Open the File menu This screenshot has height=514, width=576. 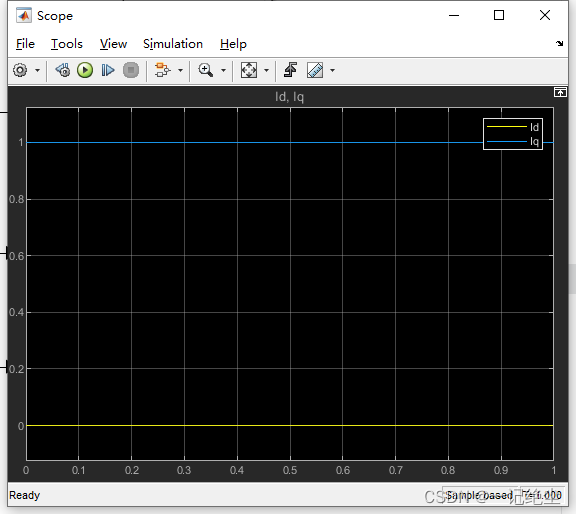pyautogui.click(x=25, y=44)
